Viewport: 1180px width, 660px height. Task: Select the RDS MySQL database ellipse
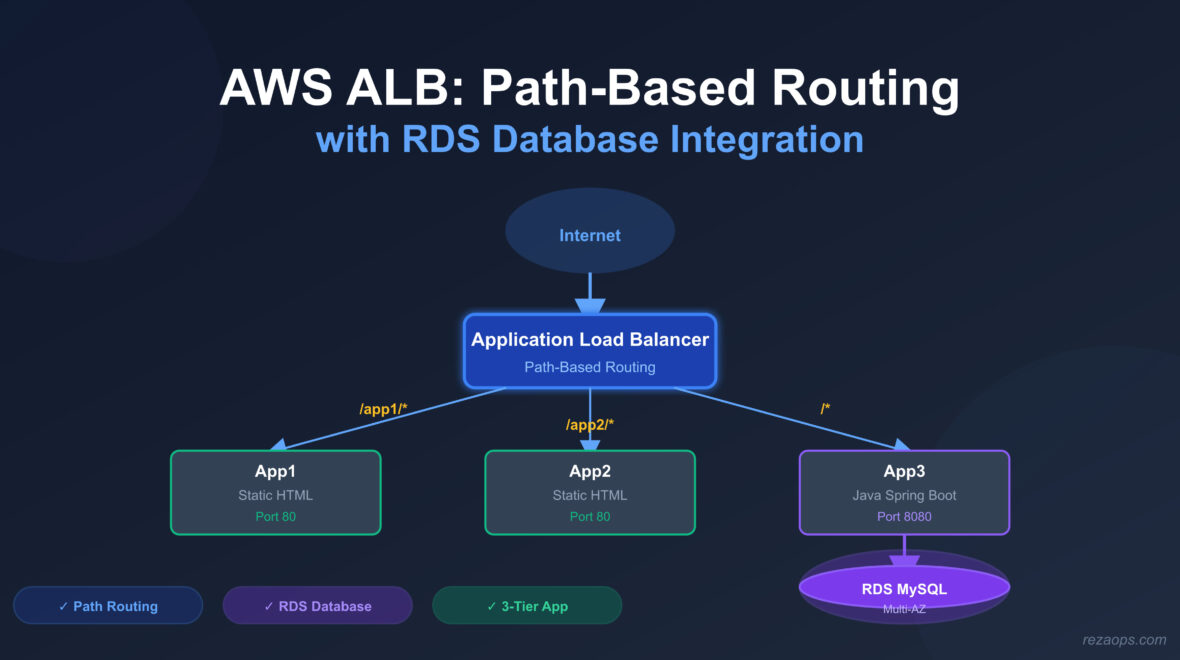click(x=903, y=589)
